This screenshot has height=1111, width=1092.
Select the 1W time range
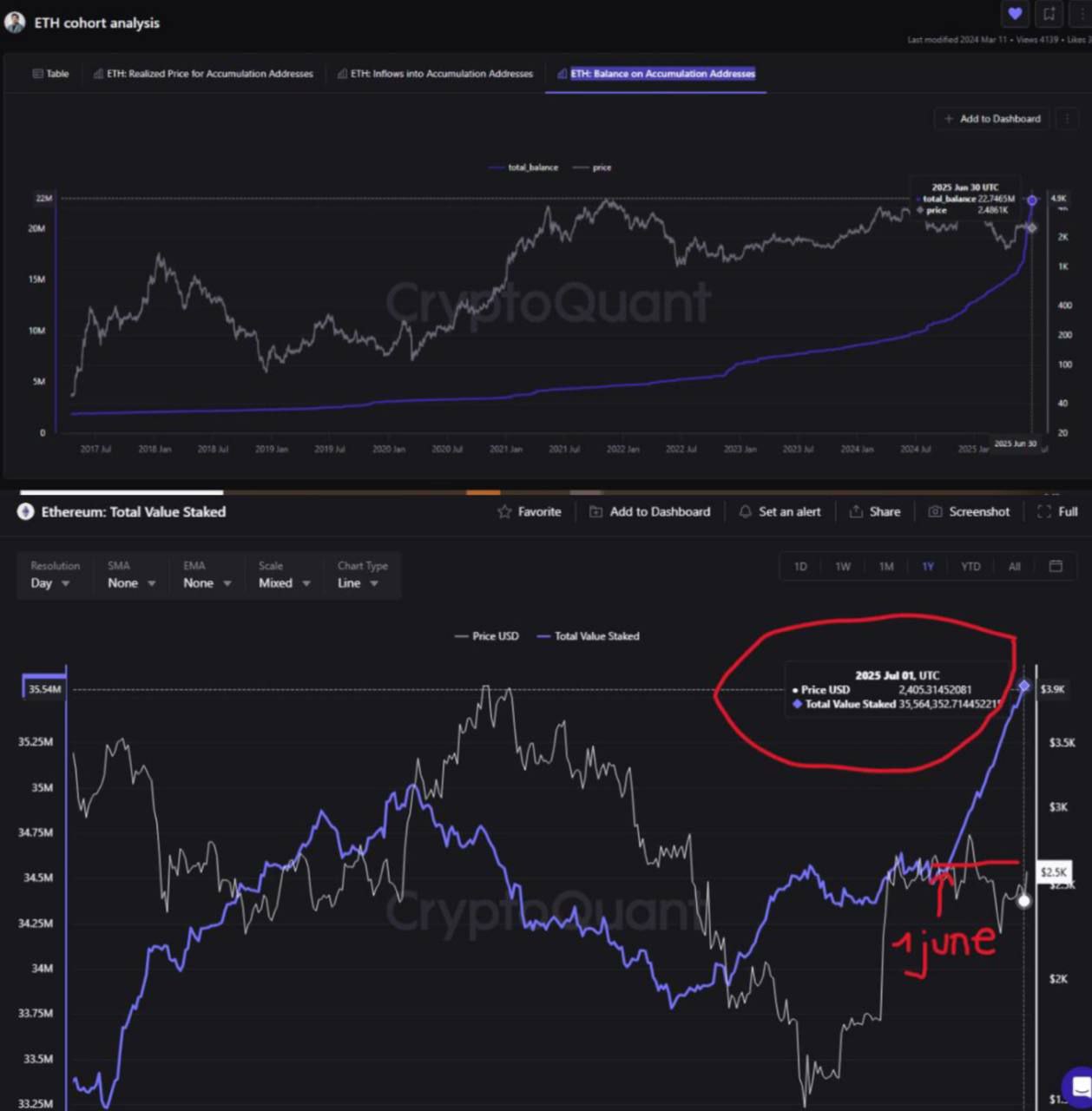pos(843,567)
